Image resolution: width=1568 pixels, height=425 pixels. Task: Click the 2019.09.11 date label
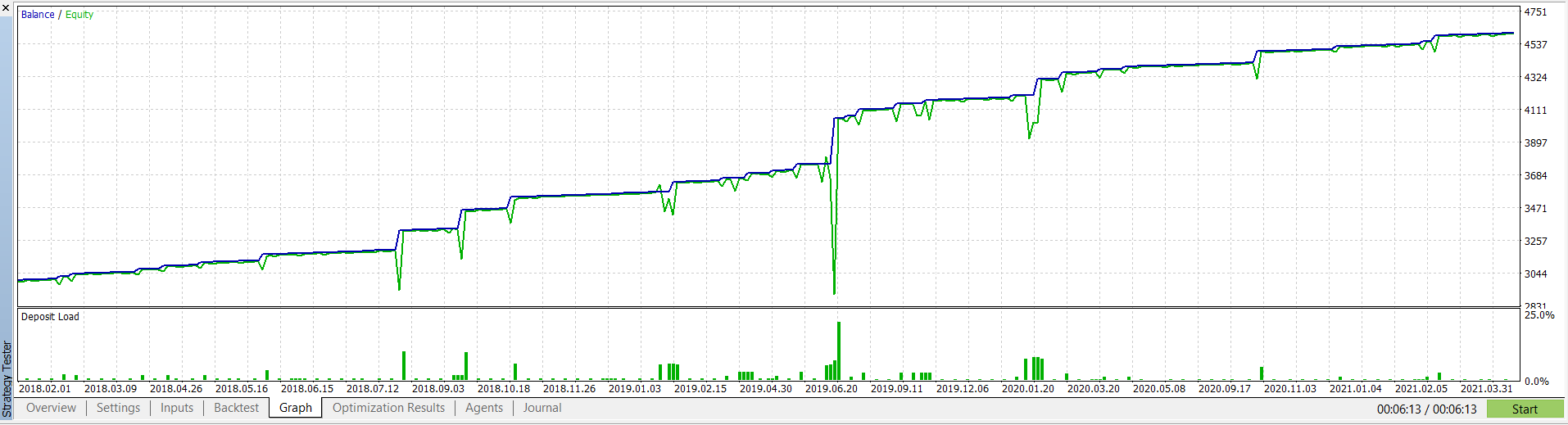pyautogui.click(x=897, y=389)
